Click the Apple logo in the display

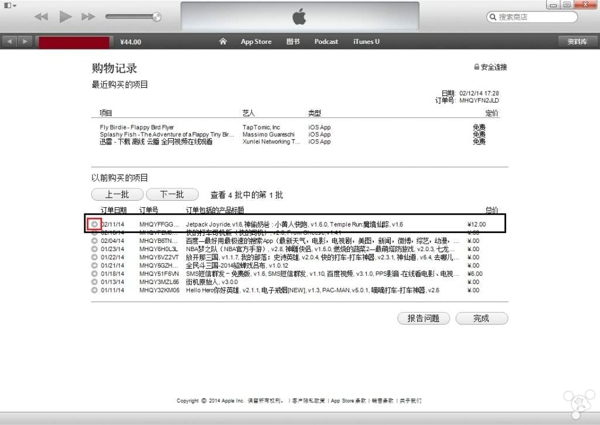pyautogui.click(x=299, y=17)
